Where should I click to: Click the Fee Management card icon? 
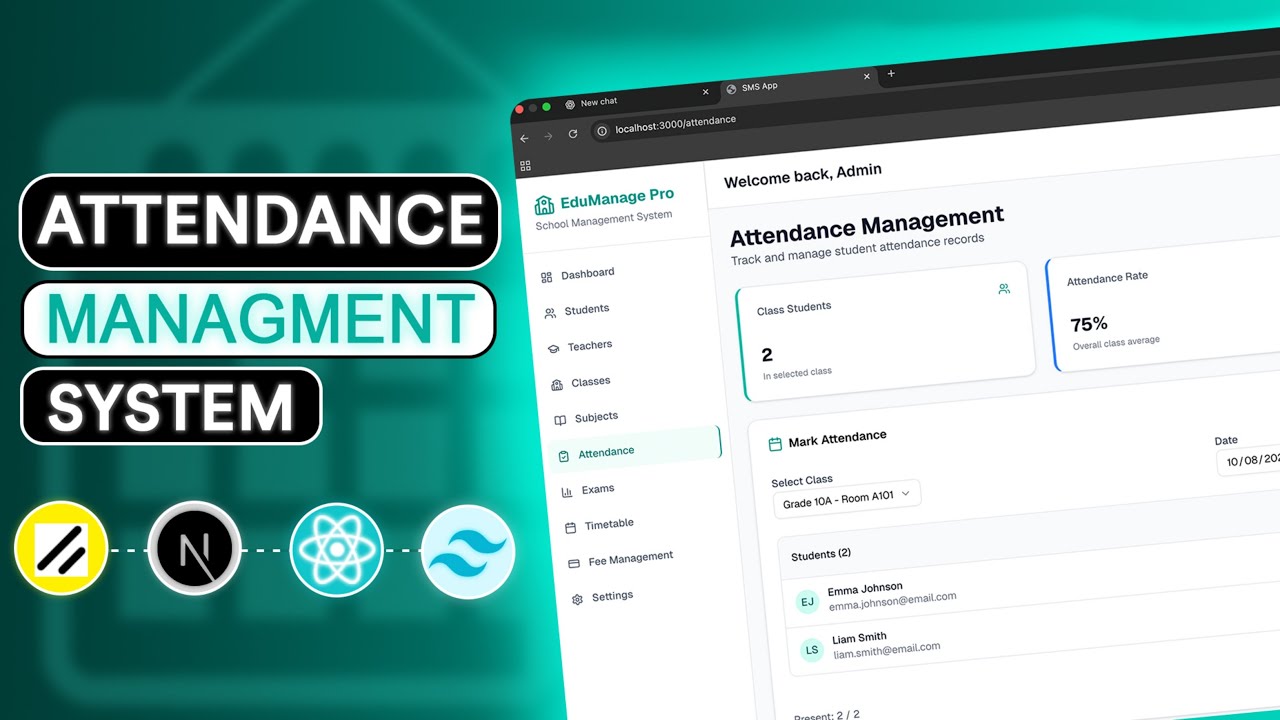pos(574,564)
